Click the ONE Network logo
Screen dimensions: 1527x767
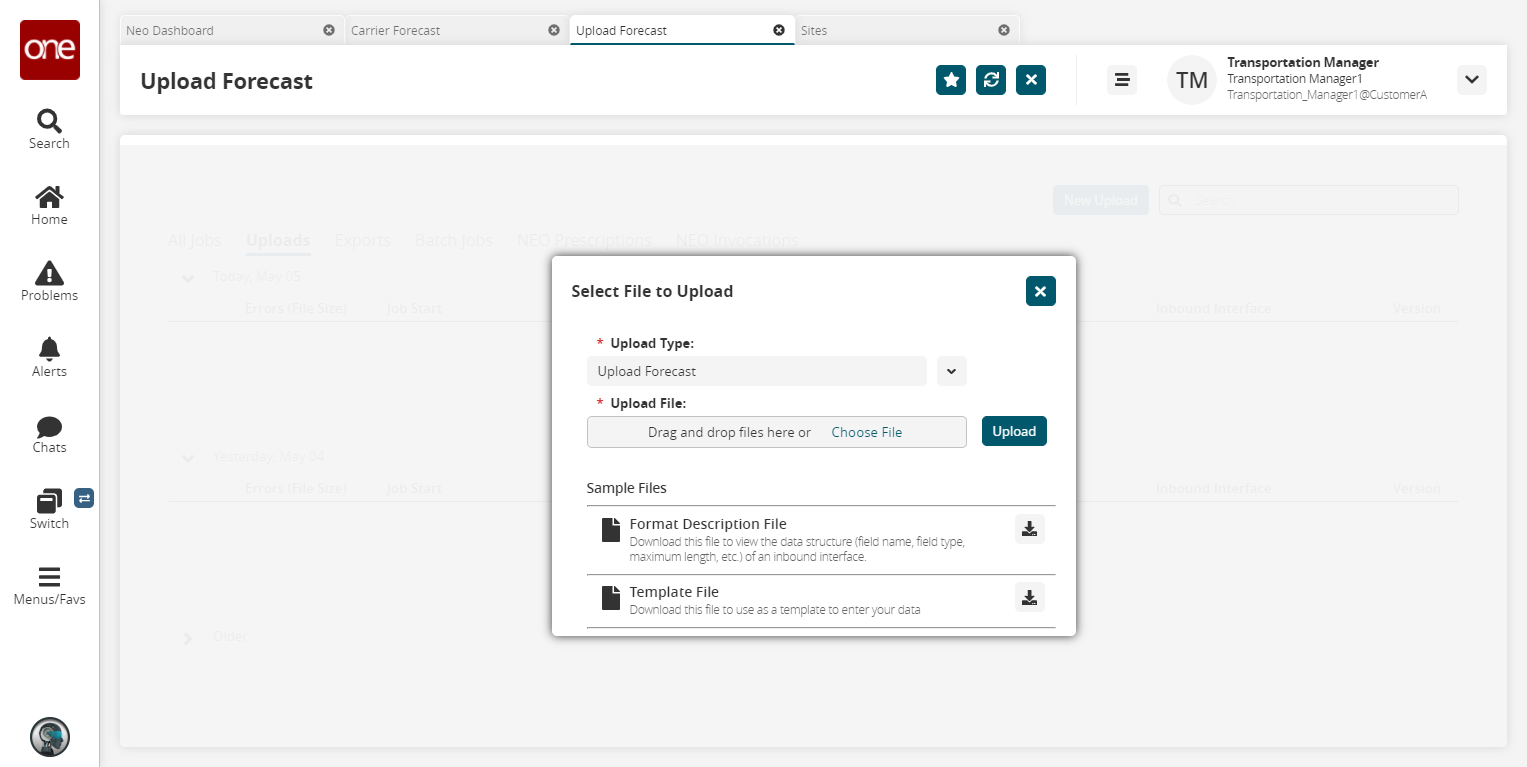50,50
